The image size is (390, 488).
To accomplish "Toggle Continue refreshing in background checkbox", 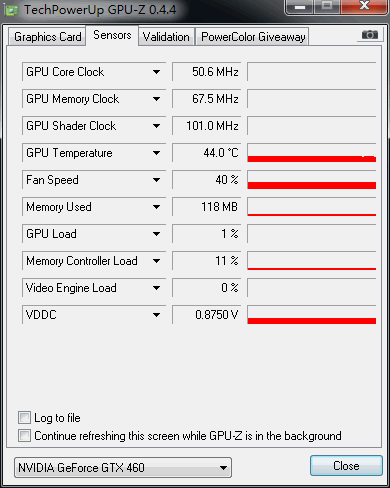I will pos(24,435).
